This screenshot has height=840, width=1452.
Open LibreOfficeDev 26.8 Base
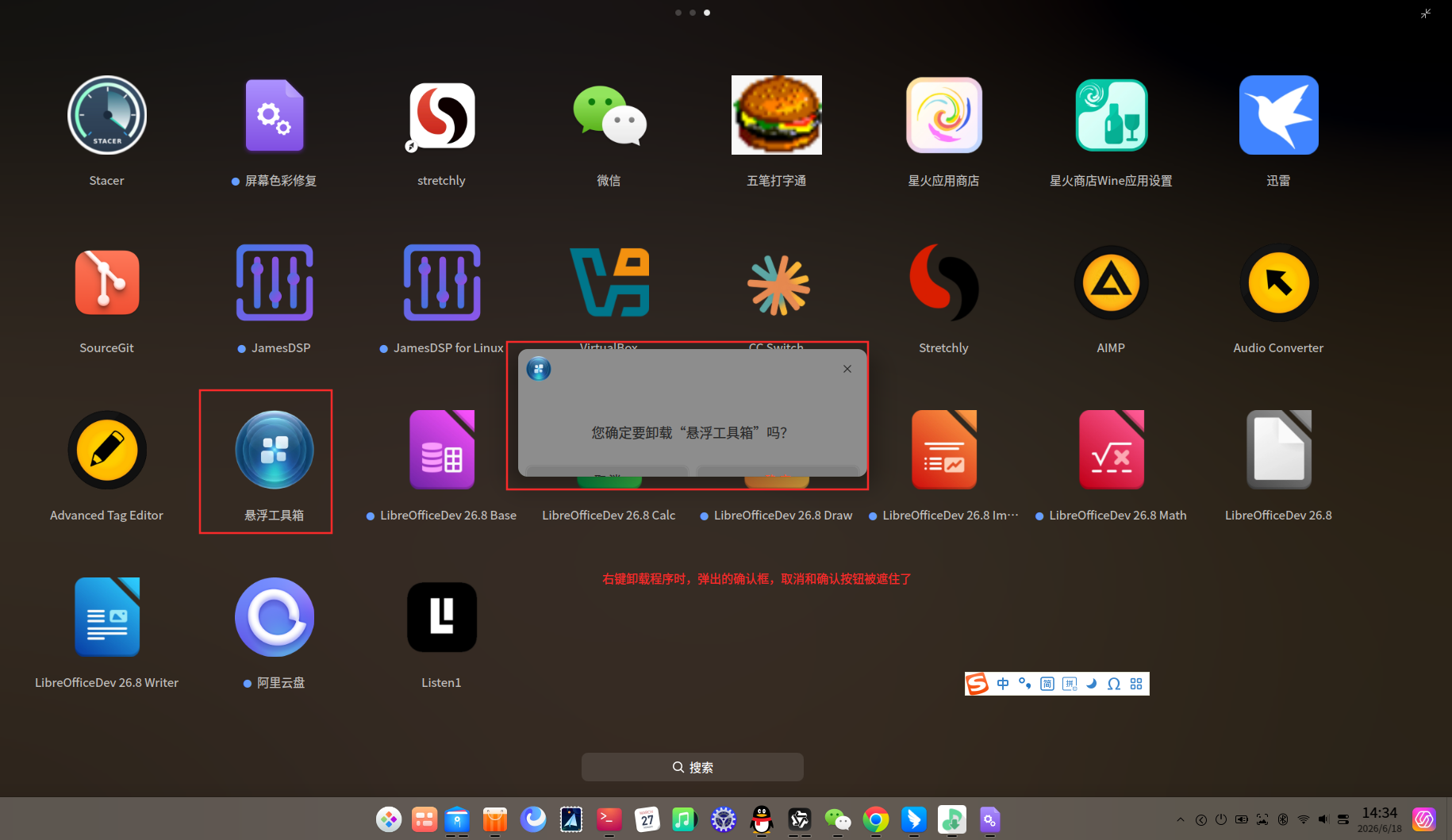click(x=442, y=450)
